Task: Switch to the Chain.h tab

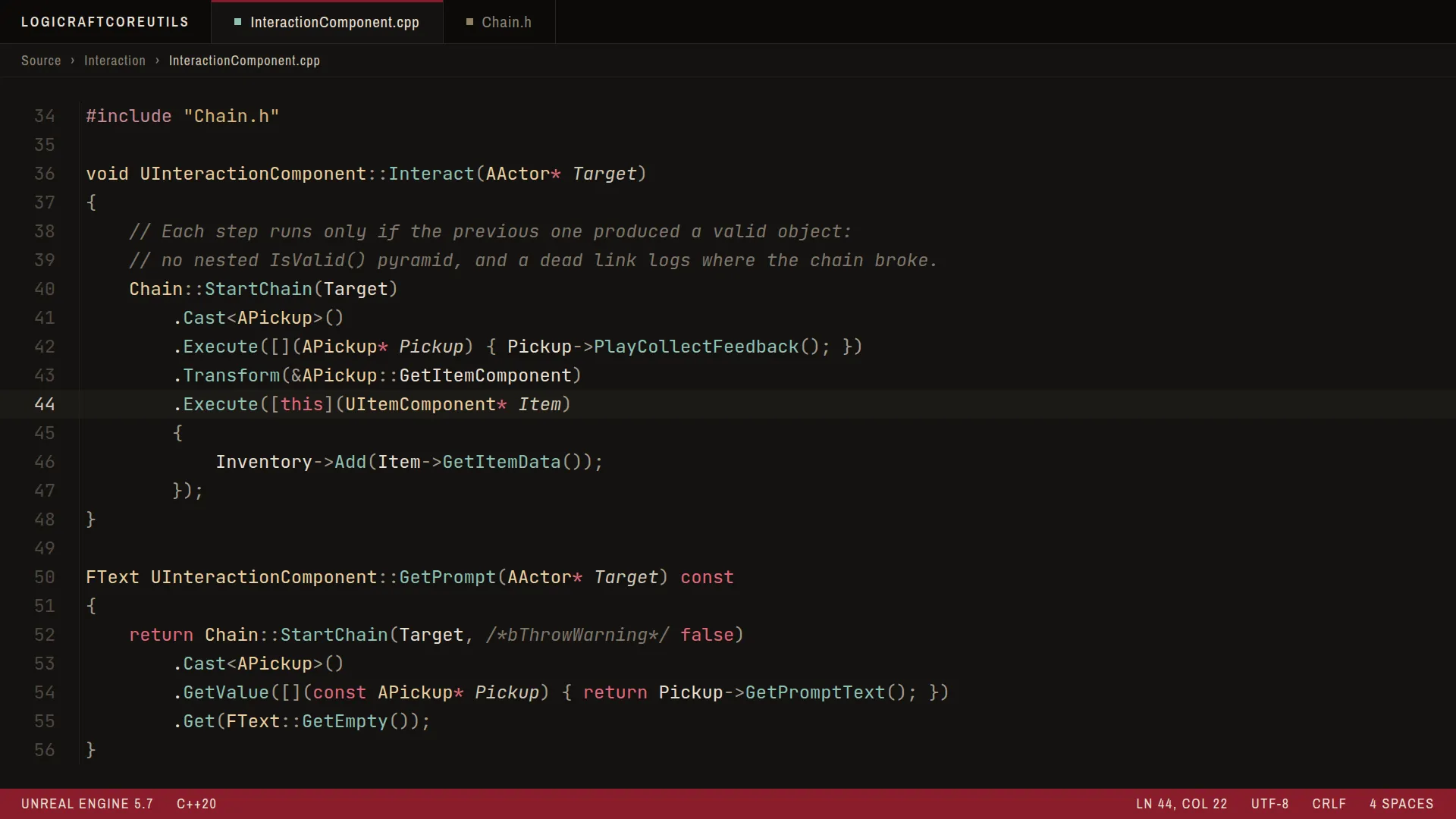Action: coord(499,22)
